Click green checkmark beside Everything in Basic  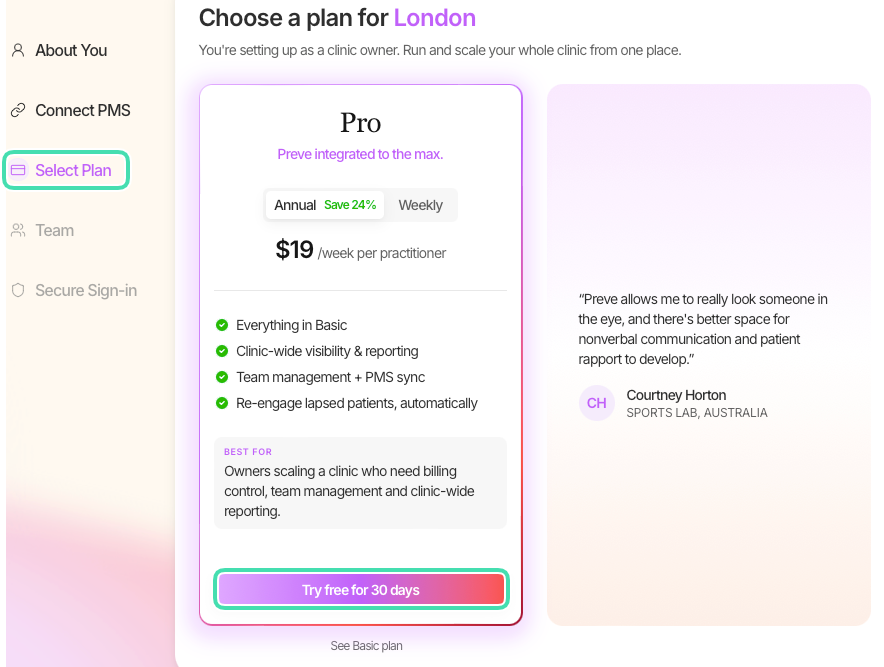[222, 325]
